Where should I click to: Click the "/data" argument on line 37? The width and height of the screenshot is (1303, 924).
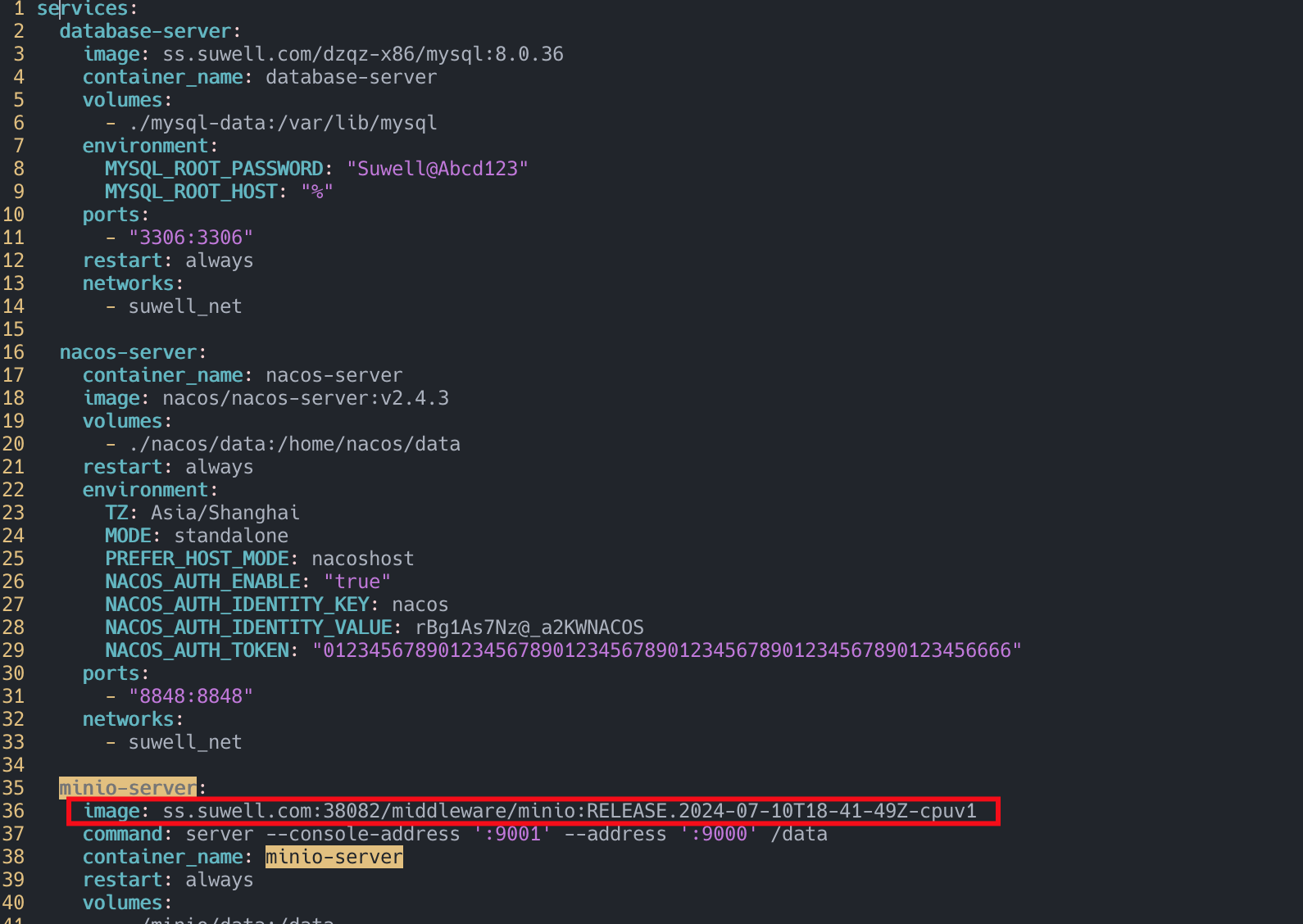point(799,834)
